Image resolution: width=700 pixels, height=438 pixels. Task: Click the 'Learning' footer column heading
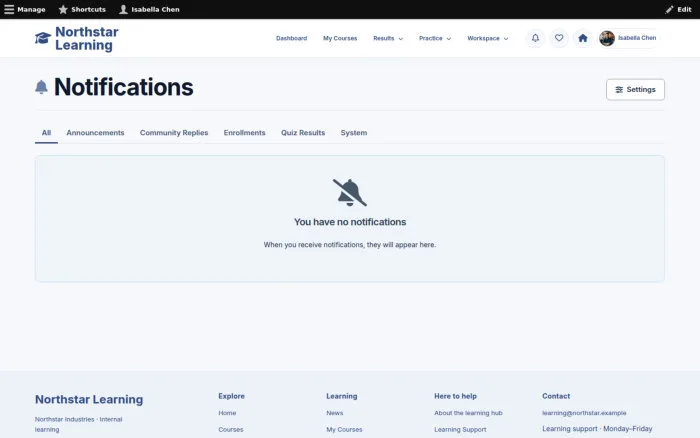tap(342, 396)
